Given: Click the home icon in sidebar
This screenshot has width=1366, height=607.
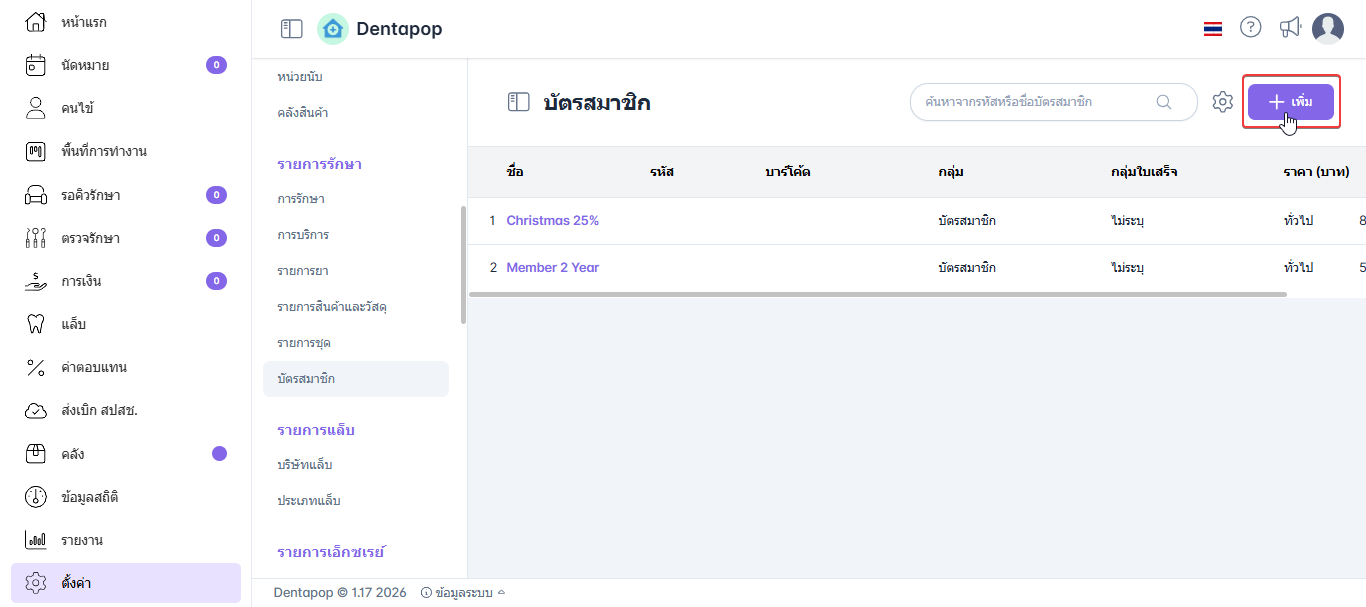Looking at the screenshot, I should coord(35,22).
